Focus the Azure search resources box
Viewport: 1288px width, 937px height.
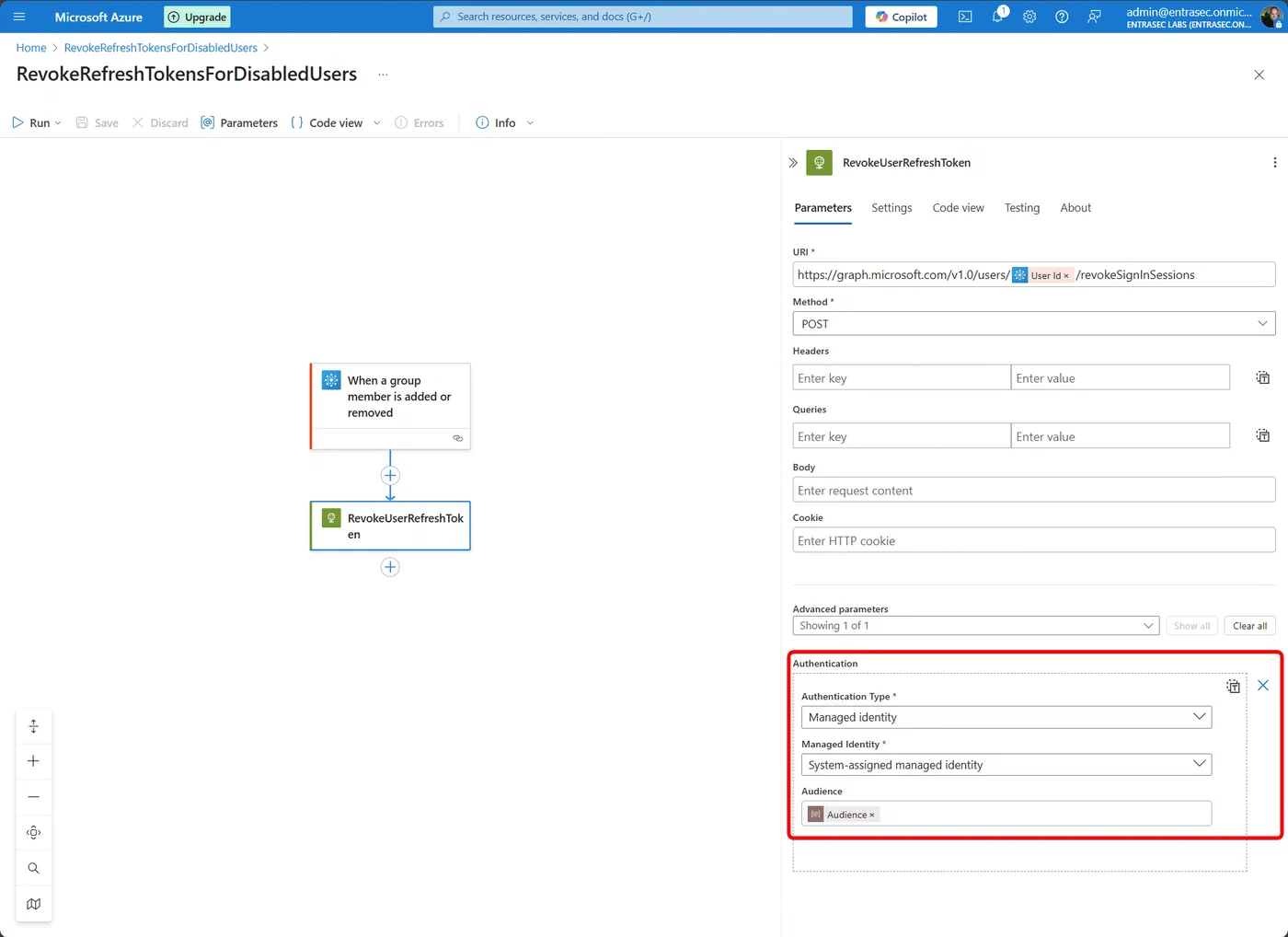tap(643, 17)
